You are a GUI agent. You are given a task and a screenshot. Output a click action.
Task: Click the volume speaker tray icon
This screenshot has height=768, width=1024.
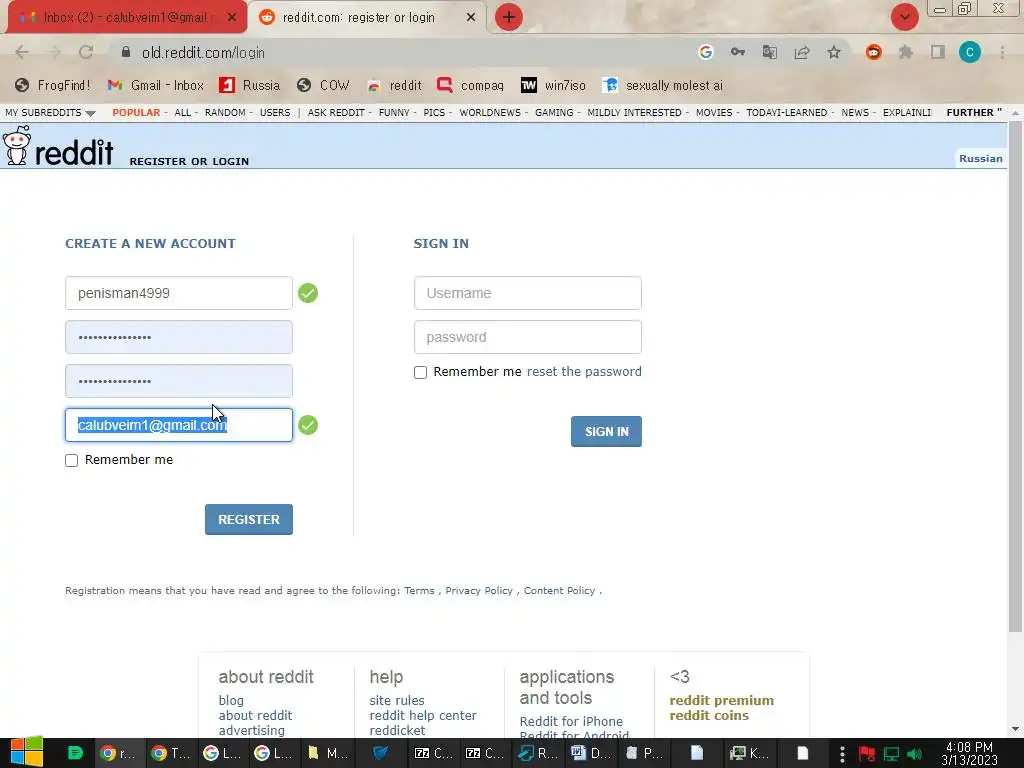[x=914, y=754]
